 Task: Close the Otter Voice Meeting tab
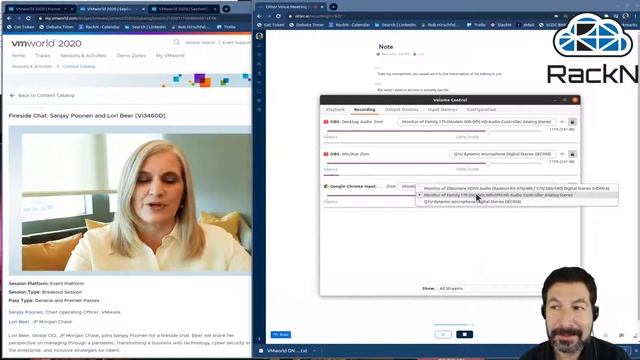point(322,7)
